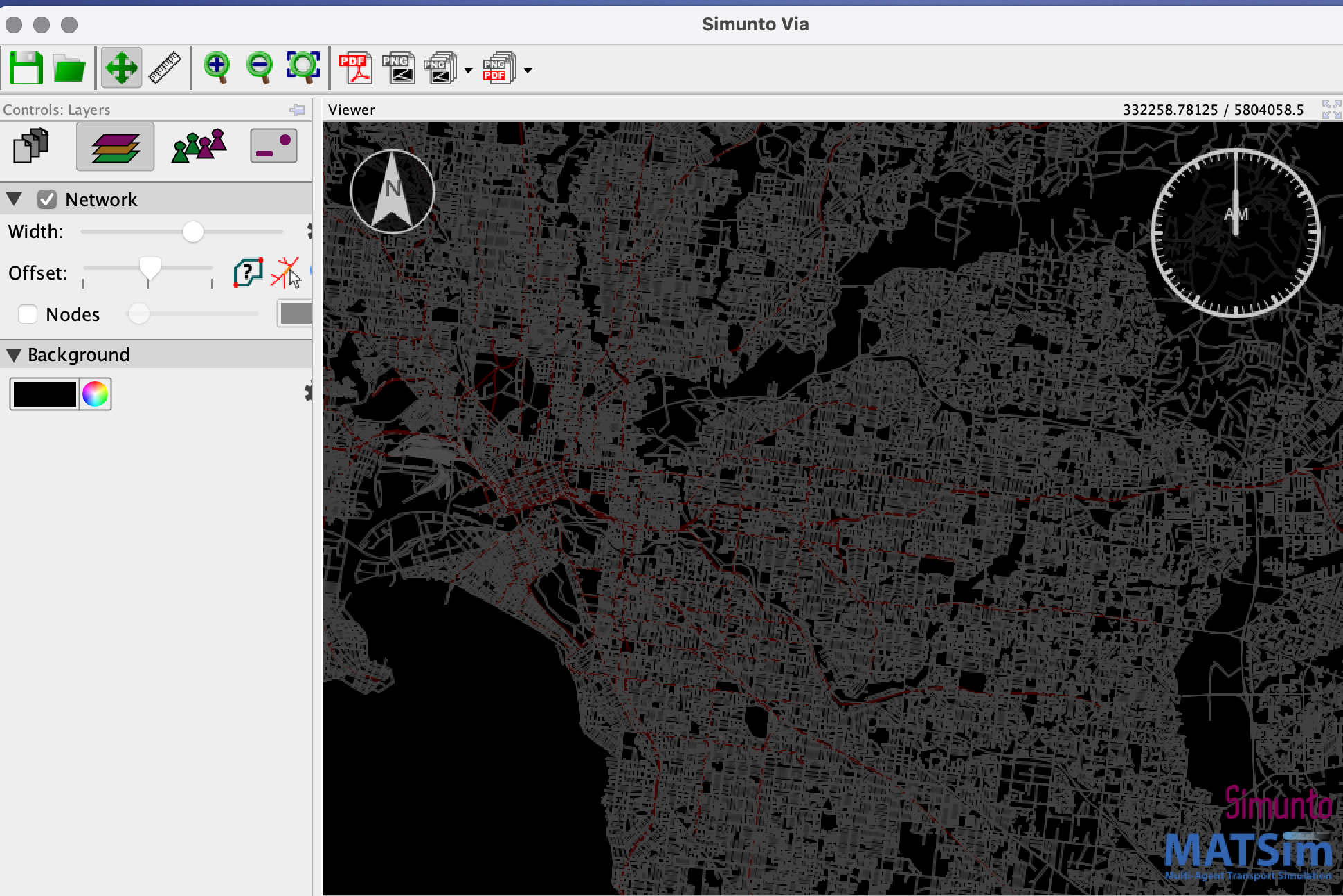This screenshot has height=896, width=1343.
Task: Enable the Nodes checkbox
Action: 28,314
